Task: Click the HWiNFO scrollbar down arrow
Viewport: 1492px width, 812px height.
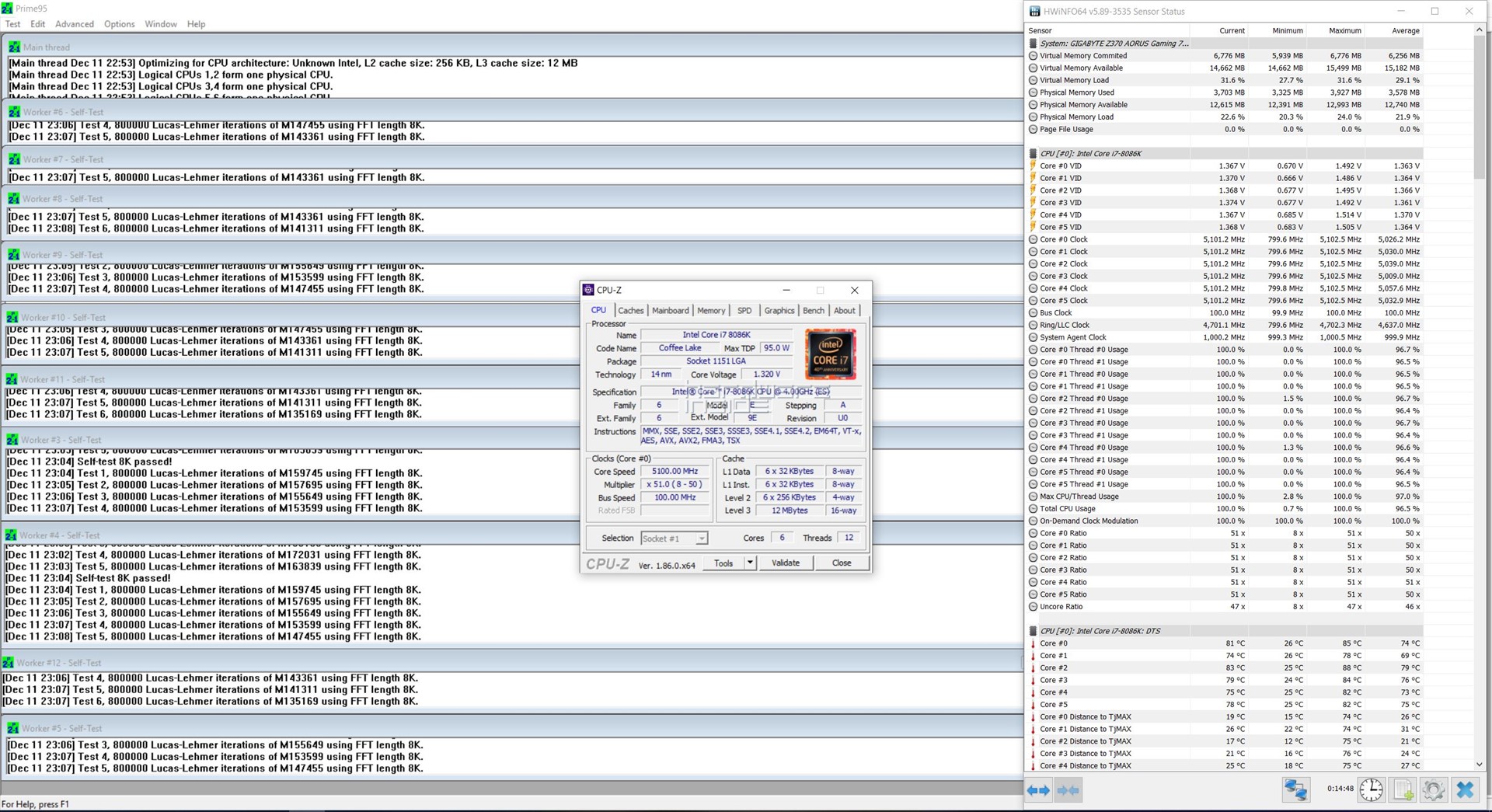Action: coord(1479,765)
